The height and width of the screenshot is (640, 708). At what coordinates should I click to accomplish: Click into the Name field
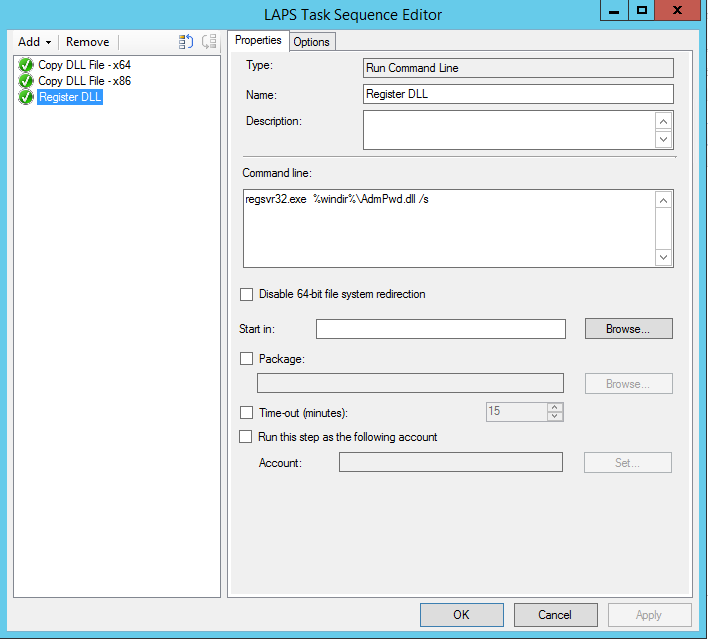click(x=518, y=94)
